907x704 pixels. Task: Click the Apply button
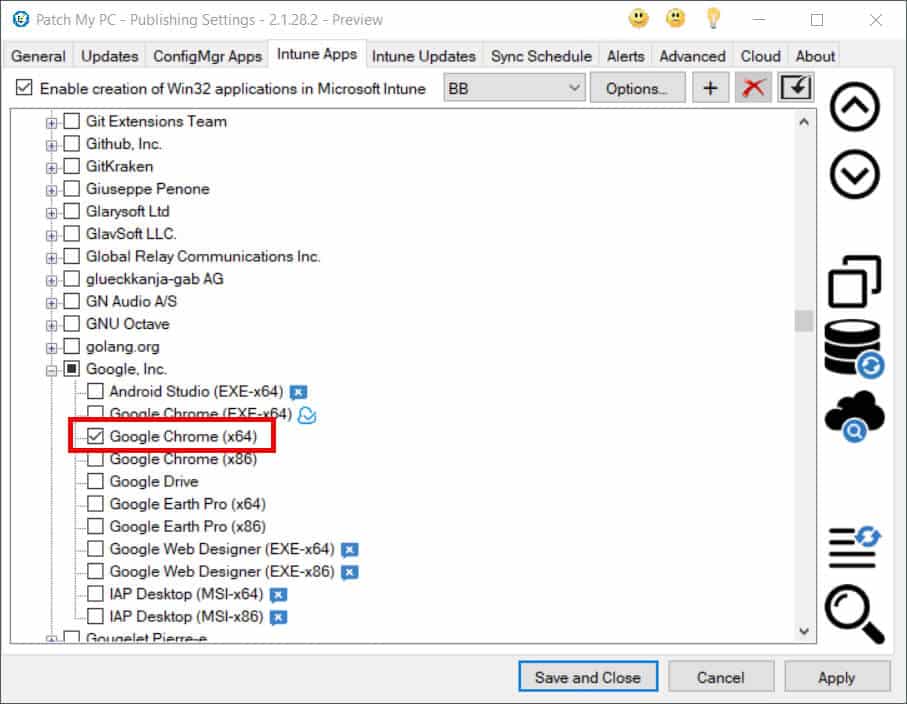click(836, 677)
